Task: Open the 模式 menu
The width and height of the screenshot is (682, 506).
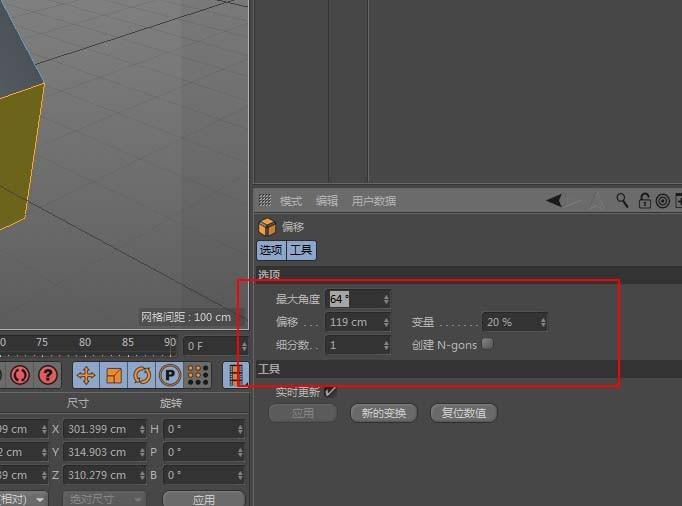Action: click(291, 201)
